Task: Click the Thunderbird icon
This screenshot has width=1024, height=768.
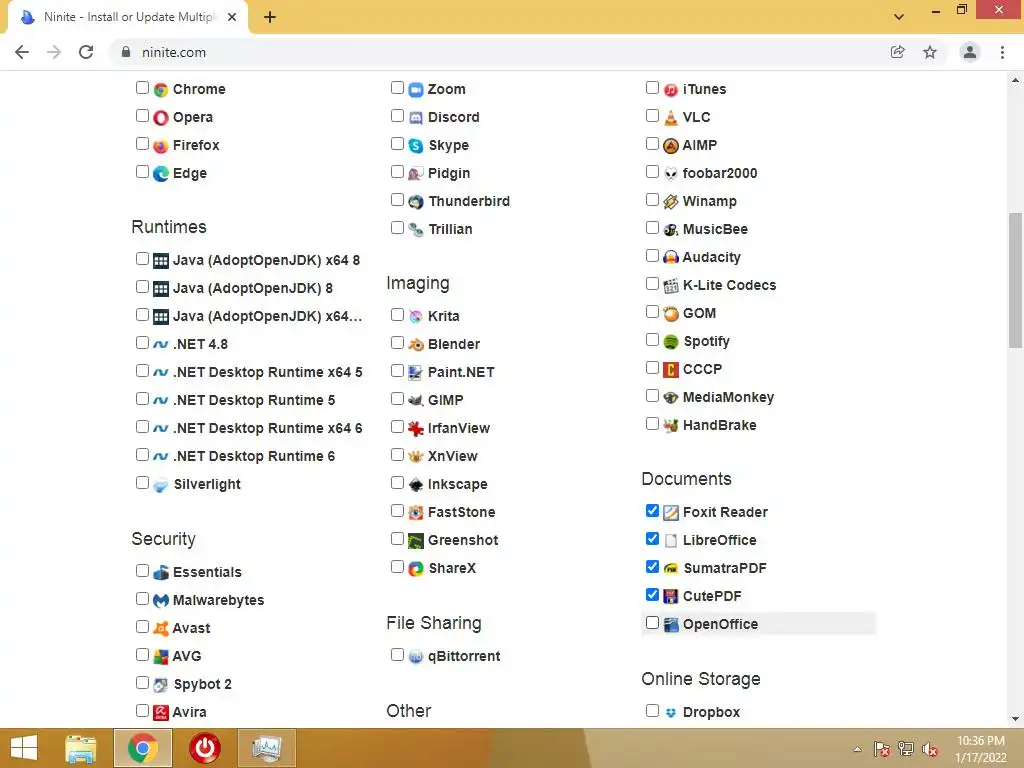Action: pyautogui.click(x=415, y=202)
